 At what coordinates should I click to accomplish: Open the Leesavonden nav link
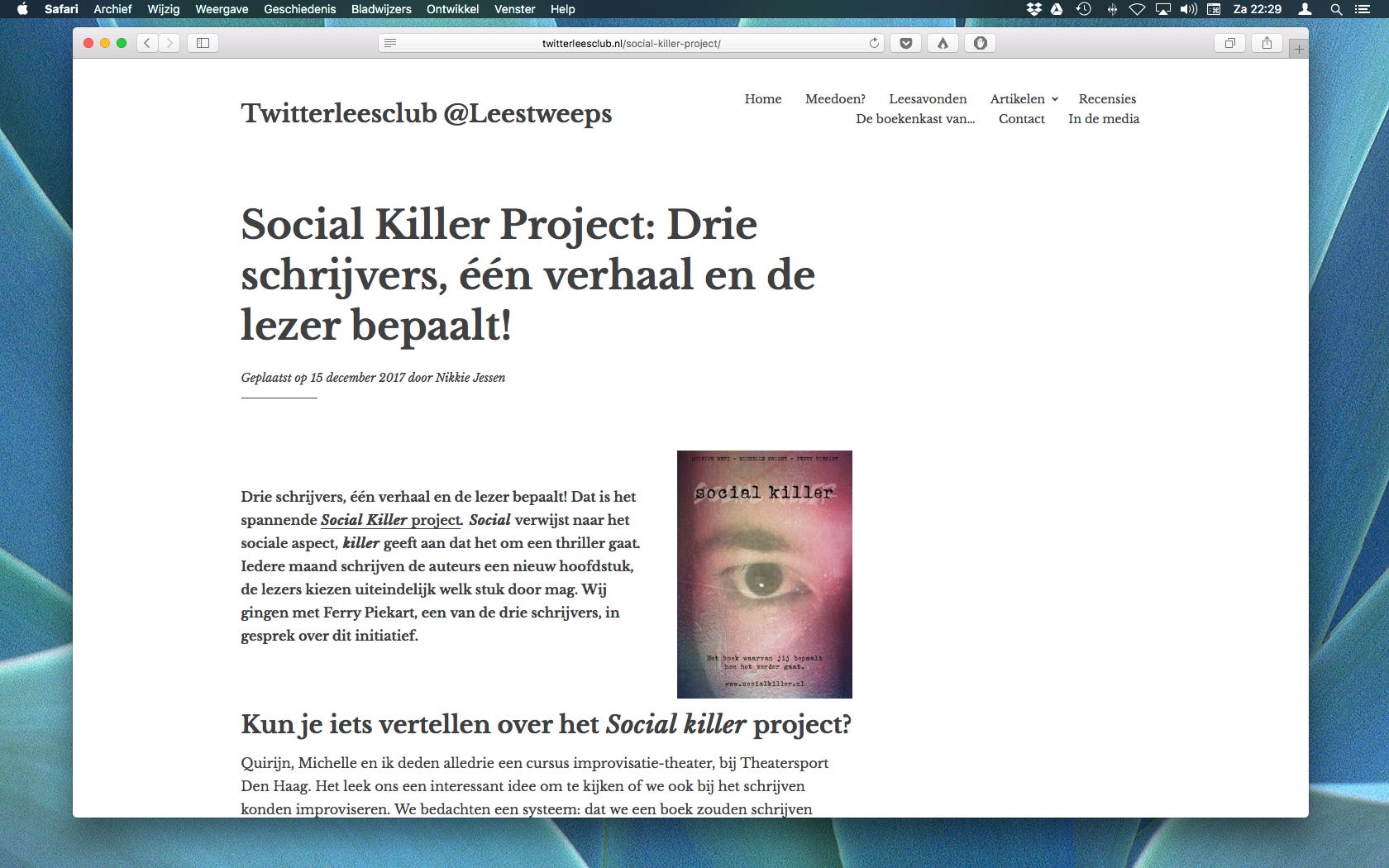pos(928,98)
